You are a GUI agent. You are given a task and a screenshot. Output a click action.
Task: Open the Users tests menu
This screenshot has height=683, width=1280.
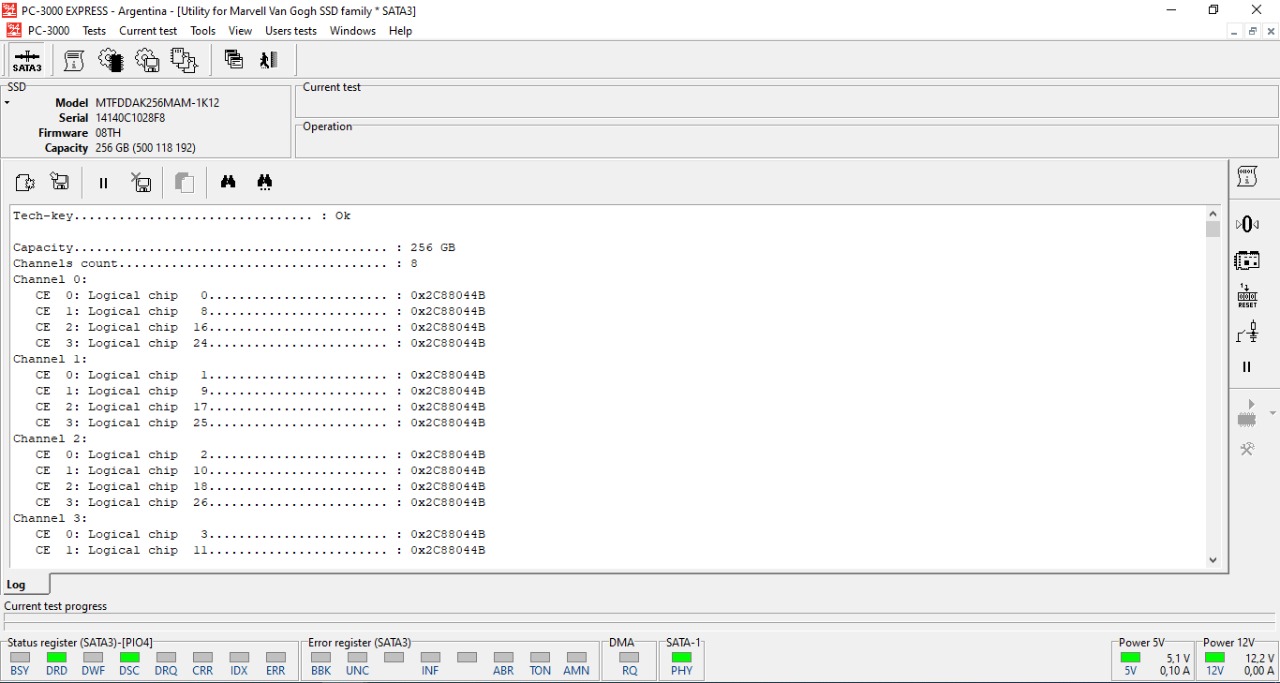point(290,31)
